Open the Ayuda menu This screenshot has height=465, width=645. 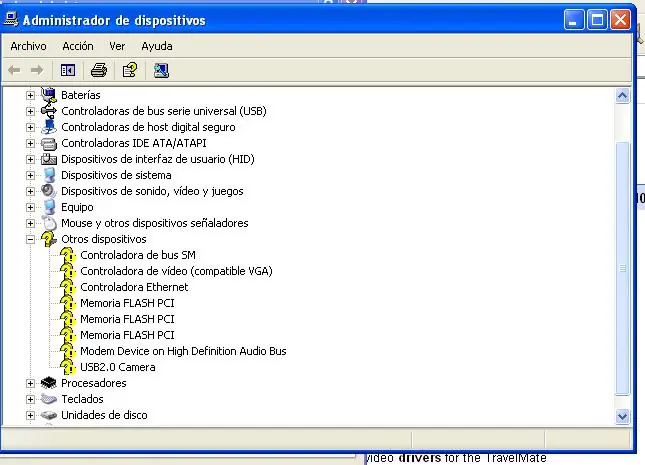pos(157,46)
